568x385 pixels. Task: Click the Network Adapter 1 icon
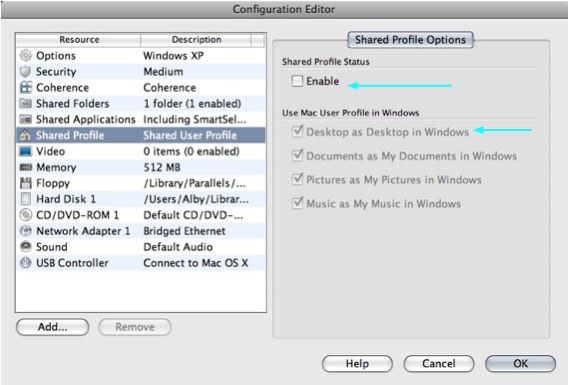[x=26, y=231]
